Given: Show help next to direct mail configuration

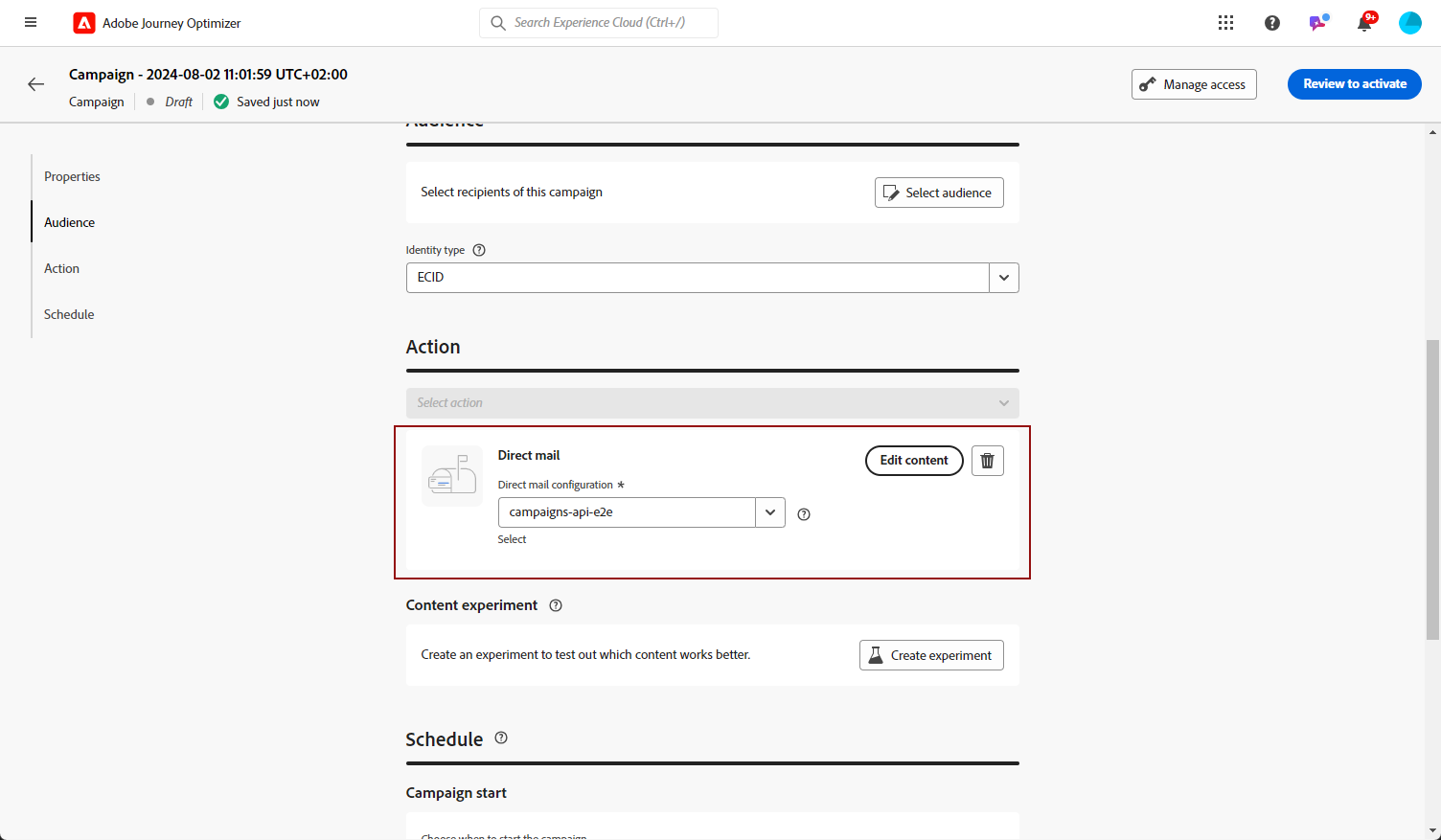Looking at the screenshot, I should 804,514.
